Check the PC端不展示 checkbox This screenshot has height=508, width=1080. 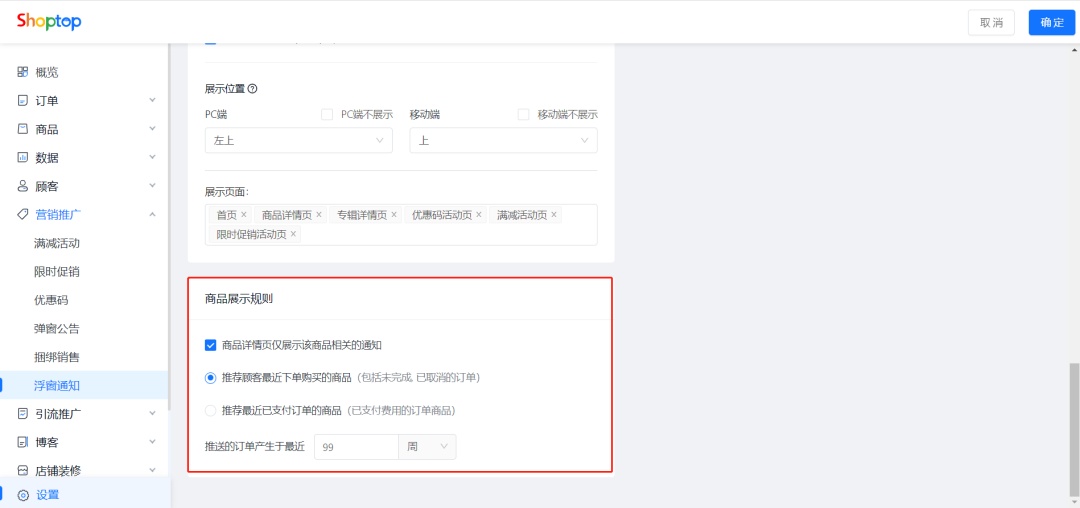(327, 114)
